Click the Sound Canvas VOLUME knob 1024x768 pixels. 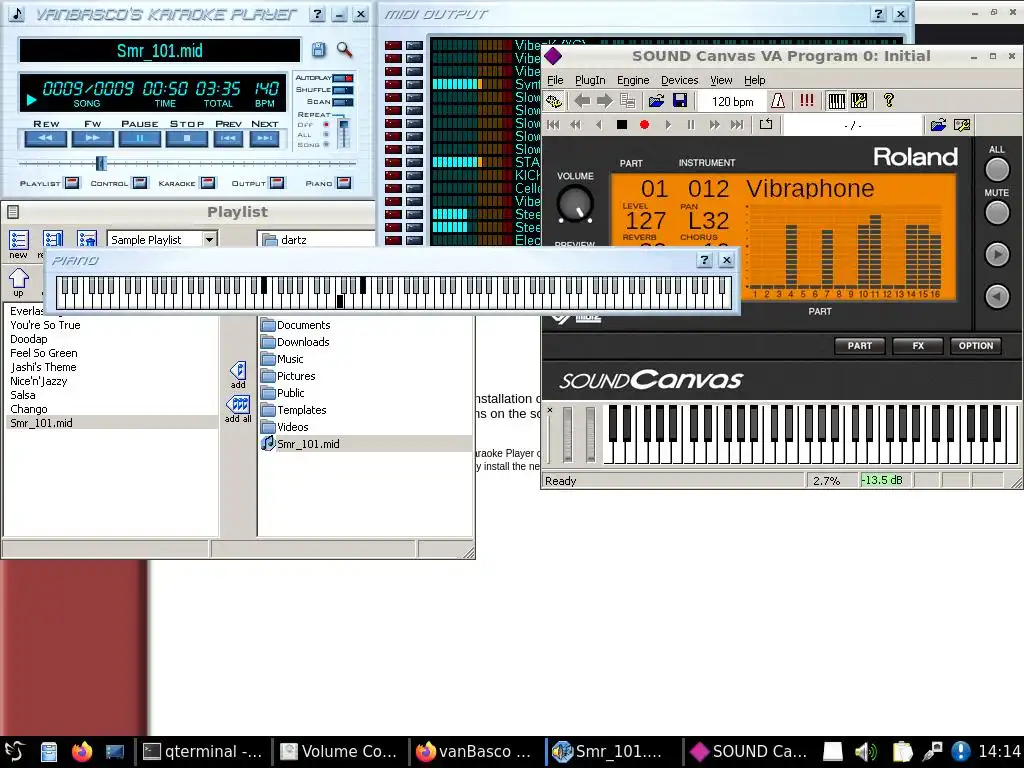click(575, 203)
